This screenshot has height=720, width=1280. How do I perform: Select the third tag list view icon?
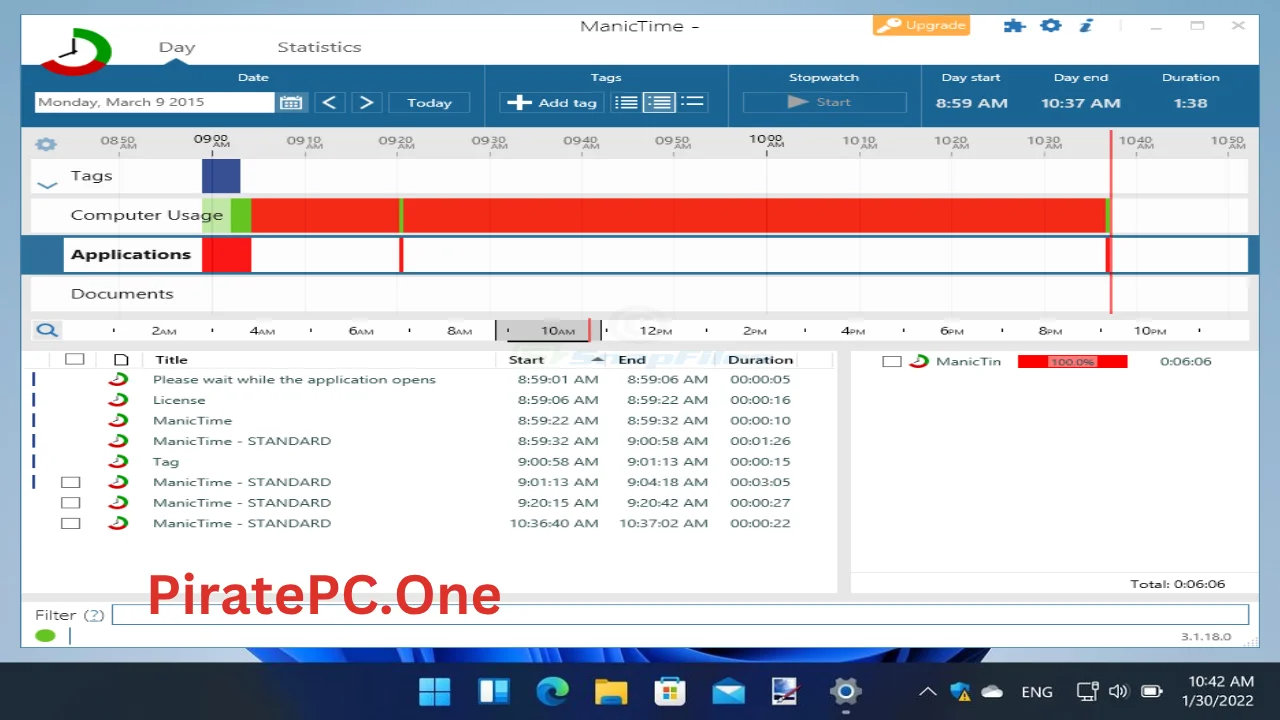(x=692, y=102)
